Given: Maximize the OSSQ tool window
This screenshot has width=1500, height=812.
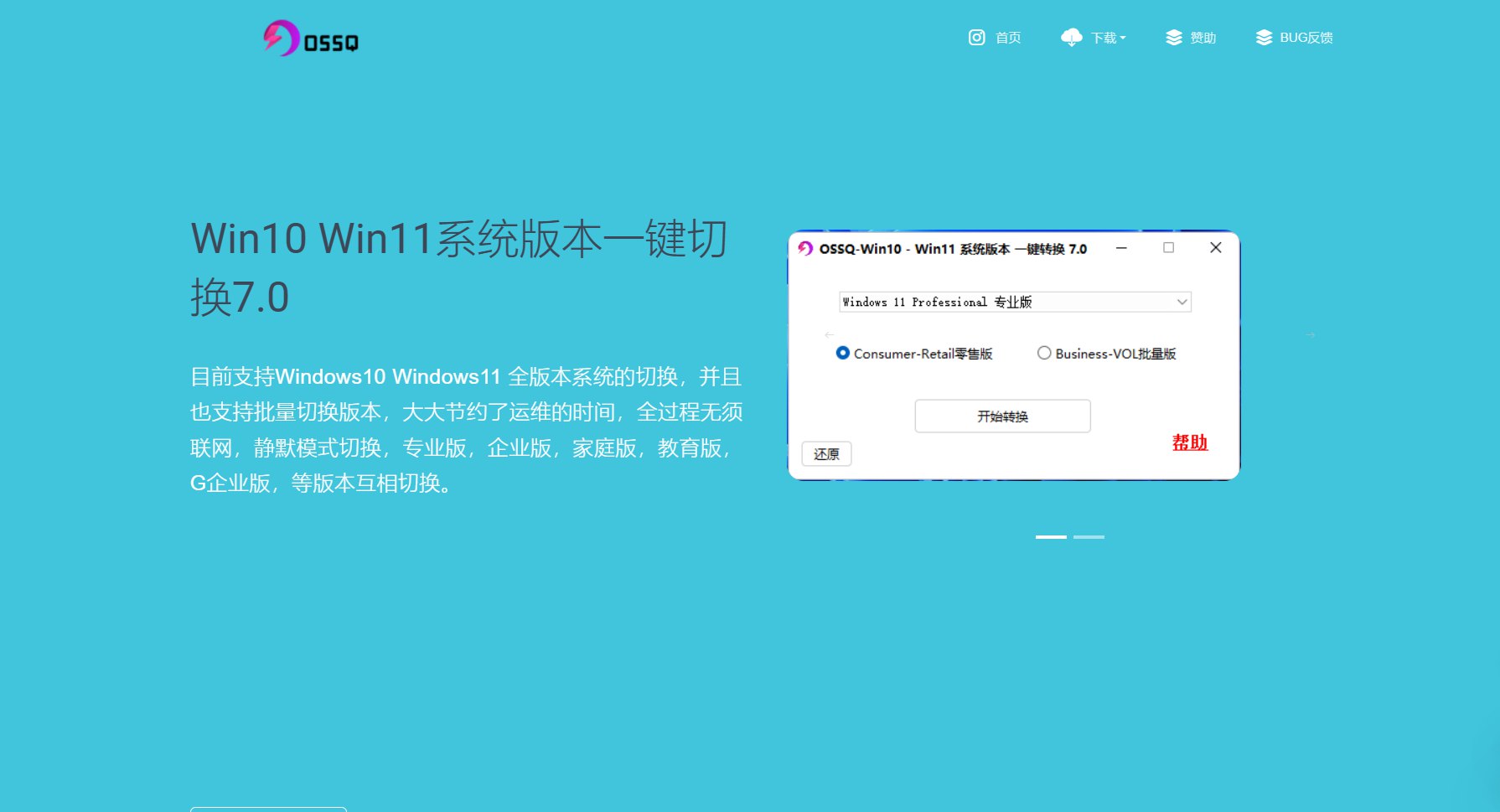Looking at the screenshot, I should (1168, 248).
